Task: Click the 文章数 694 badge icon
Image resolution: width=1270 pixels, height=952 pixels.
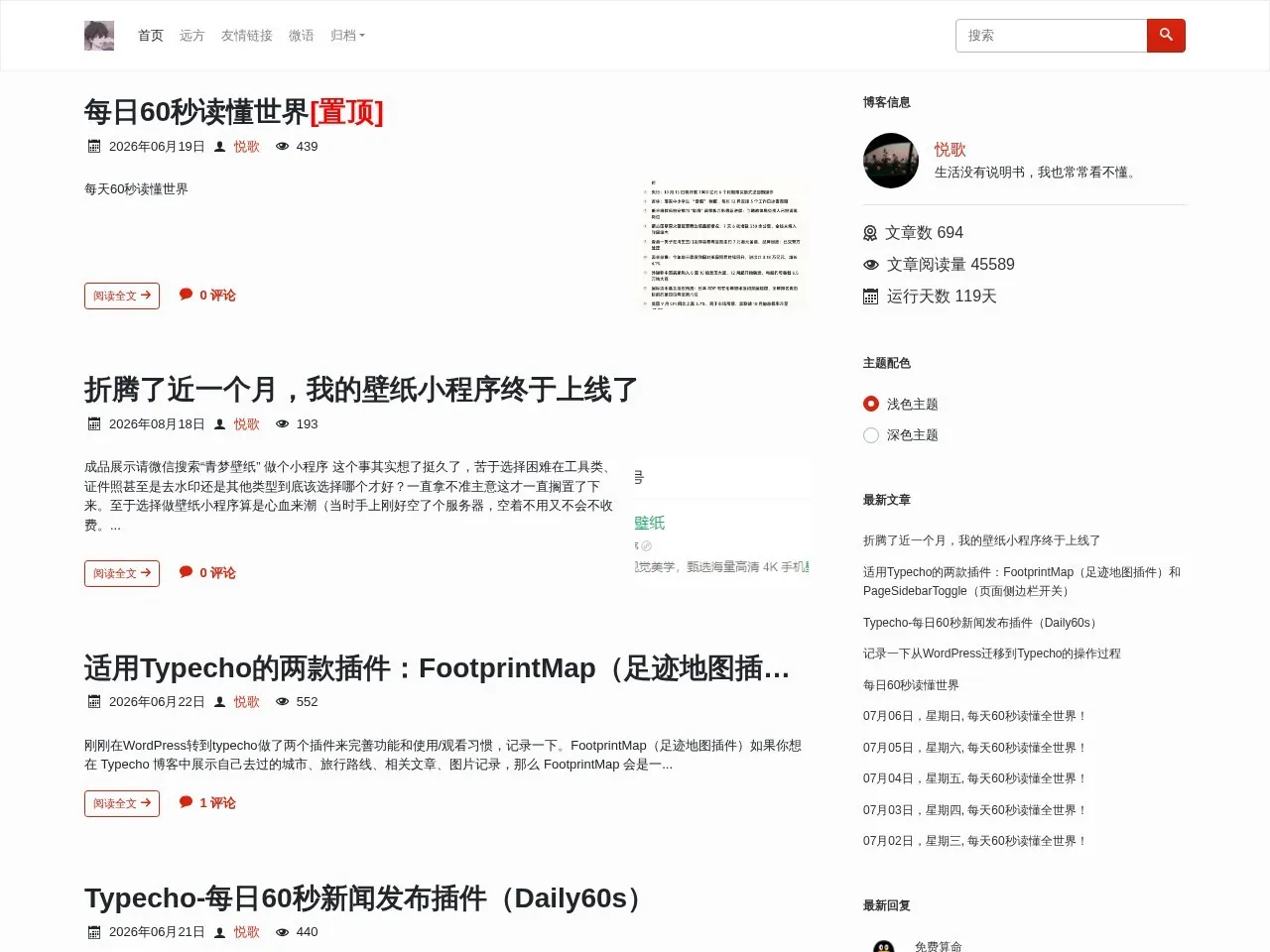Action: click(x=870, y=233)
